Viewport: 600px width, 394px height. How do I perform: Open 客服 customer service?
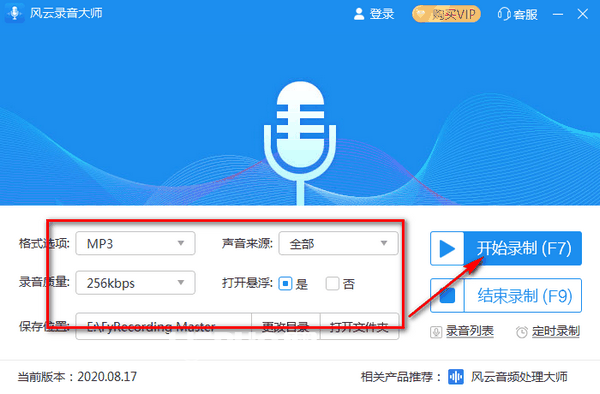517,14
